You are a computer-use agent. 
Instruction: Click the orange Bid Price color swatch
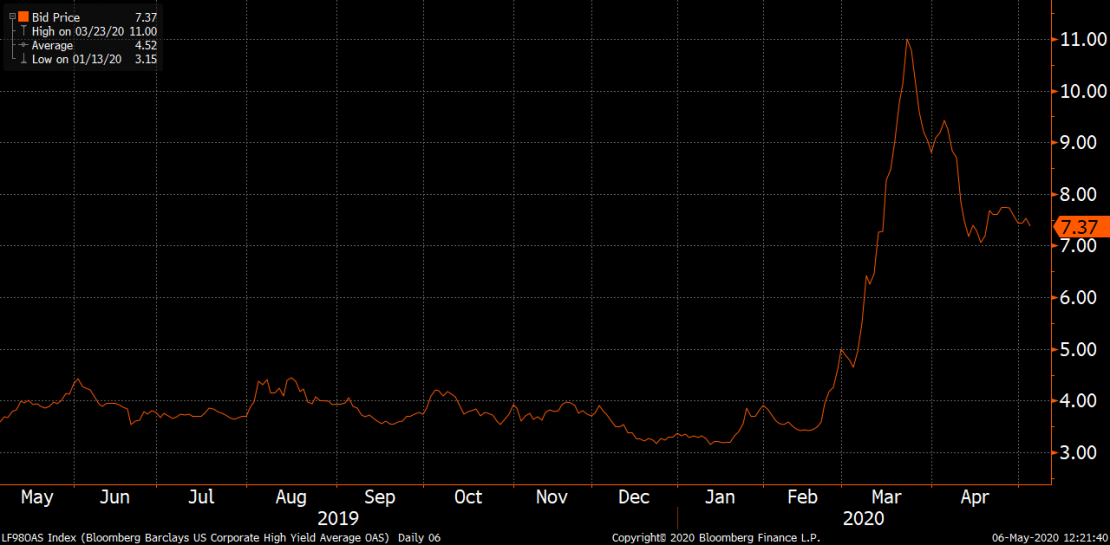click(x=23, y=18)
